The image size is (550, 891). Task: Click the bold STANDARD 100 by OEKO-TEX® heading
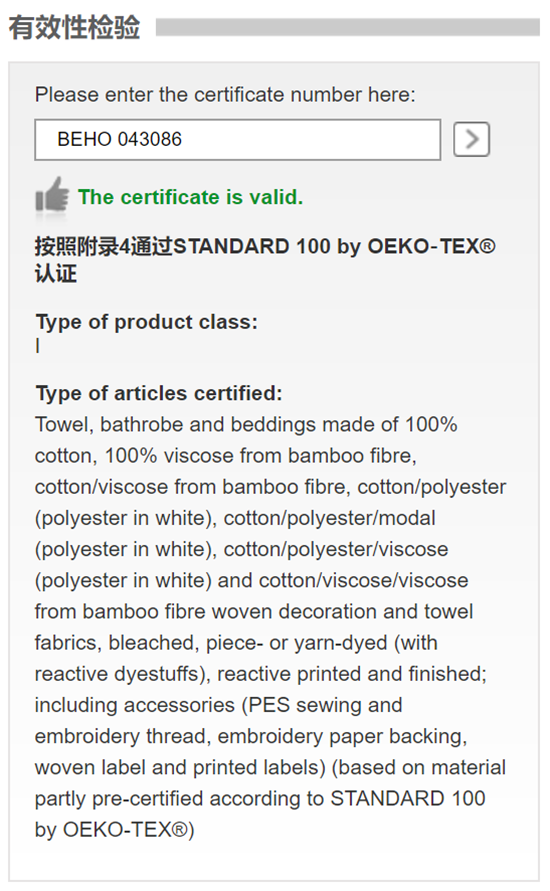334,247
